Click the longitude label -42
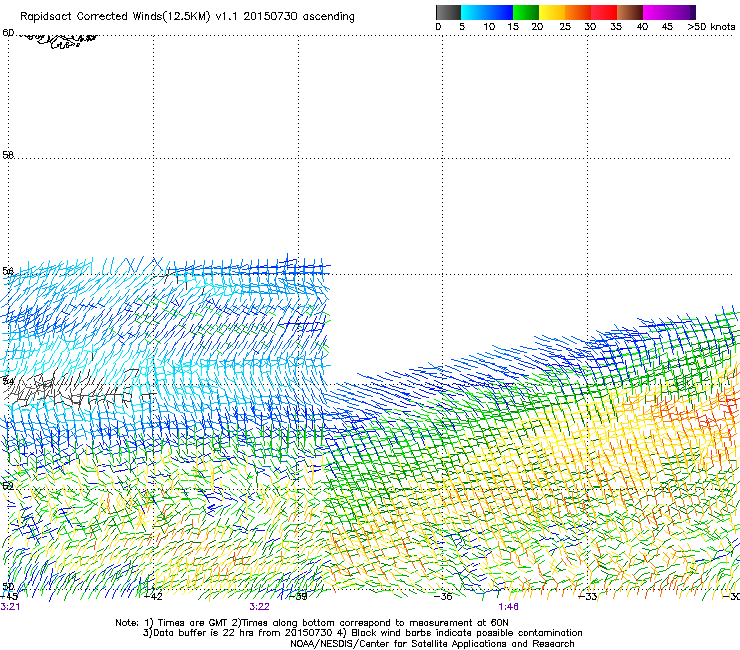This screenshot has width=740, height=650. [153, 596]
